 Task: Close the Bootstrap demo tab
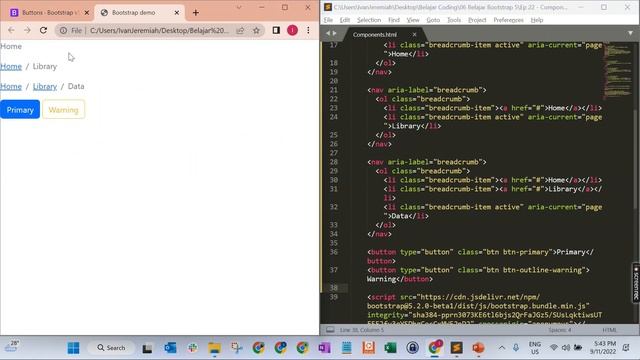point(177,13)
